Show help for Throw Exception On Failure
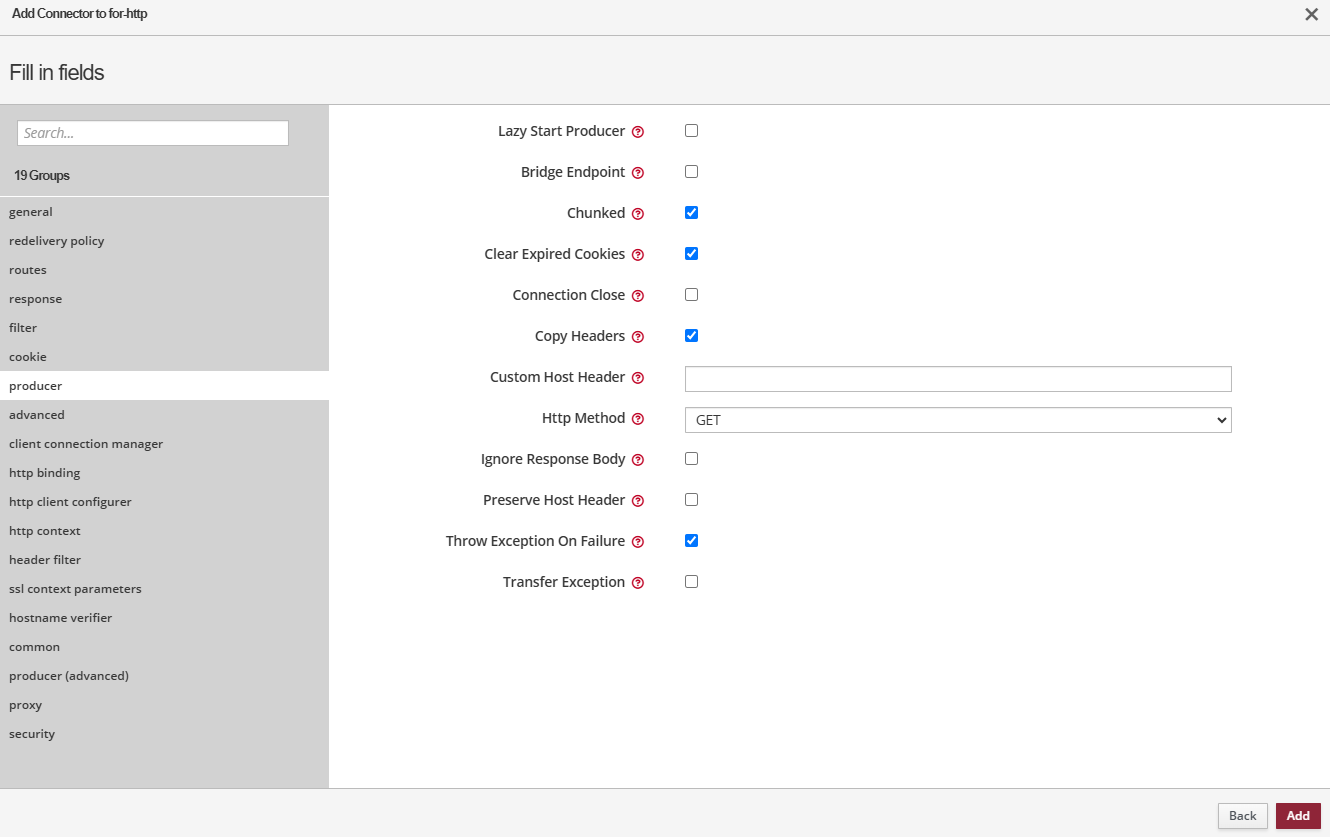This screenshot has height=837, width=1330. (638, 542)
